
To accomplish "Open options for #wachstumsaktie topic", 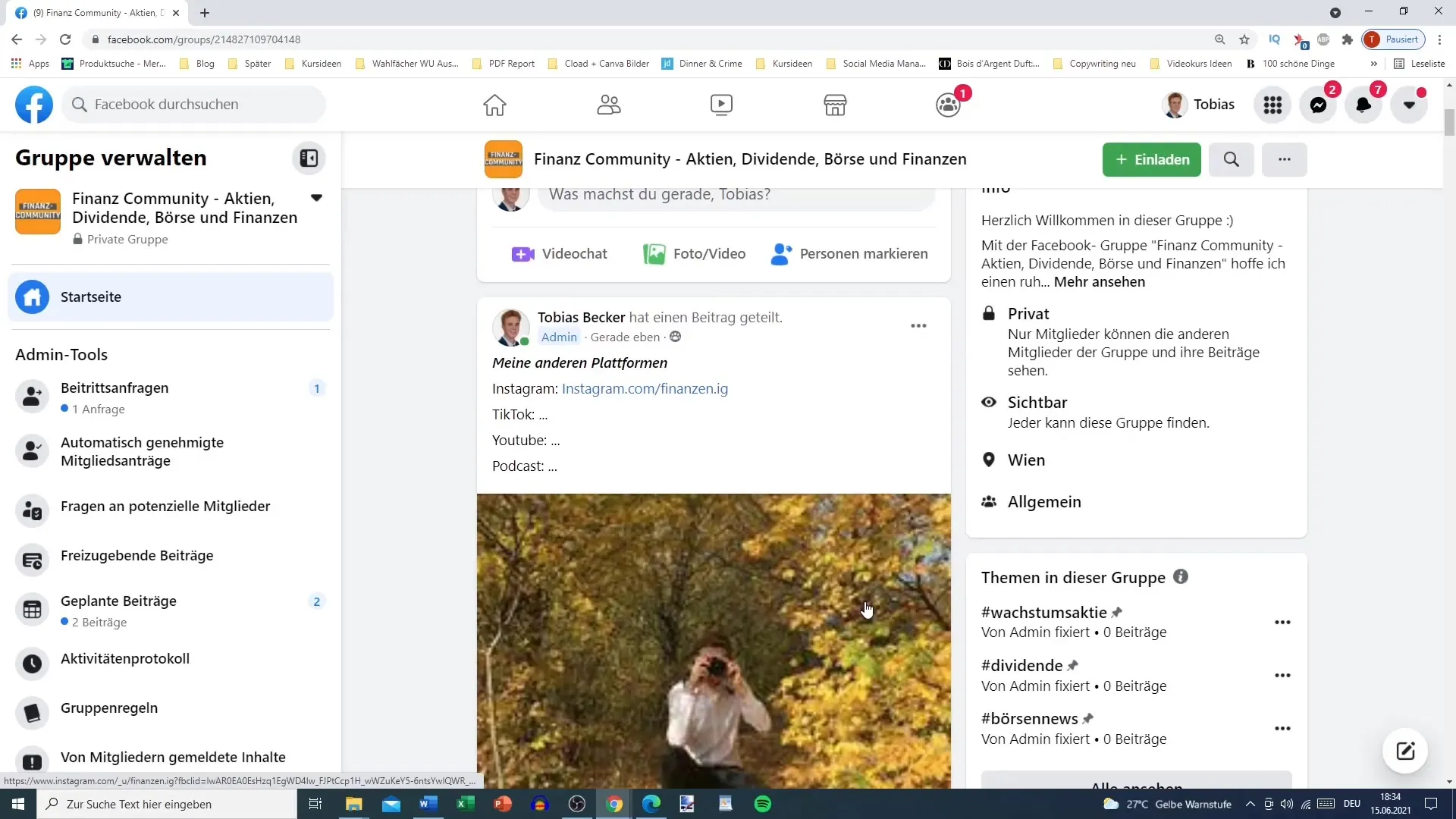I will (1282, 623).
